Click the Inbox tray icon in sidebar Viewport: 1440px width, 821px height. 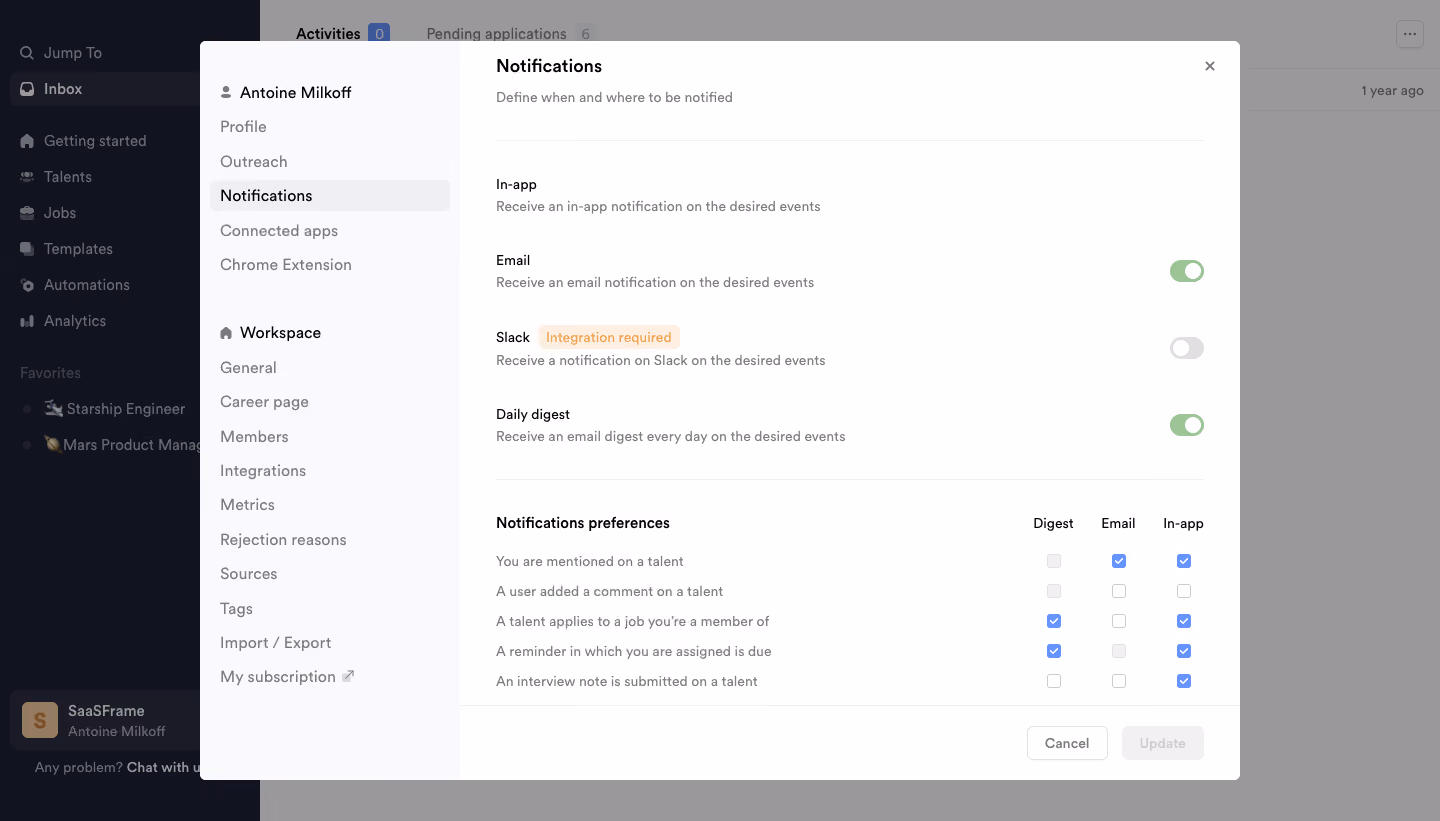pyautogui.click(x=27, y=89)
